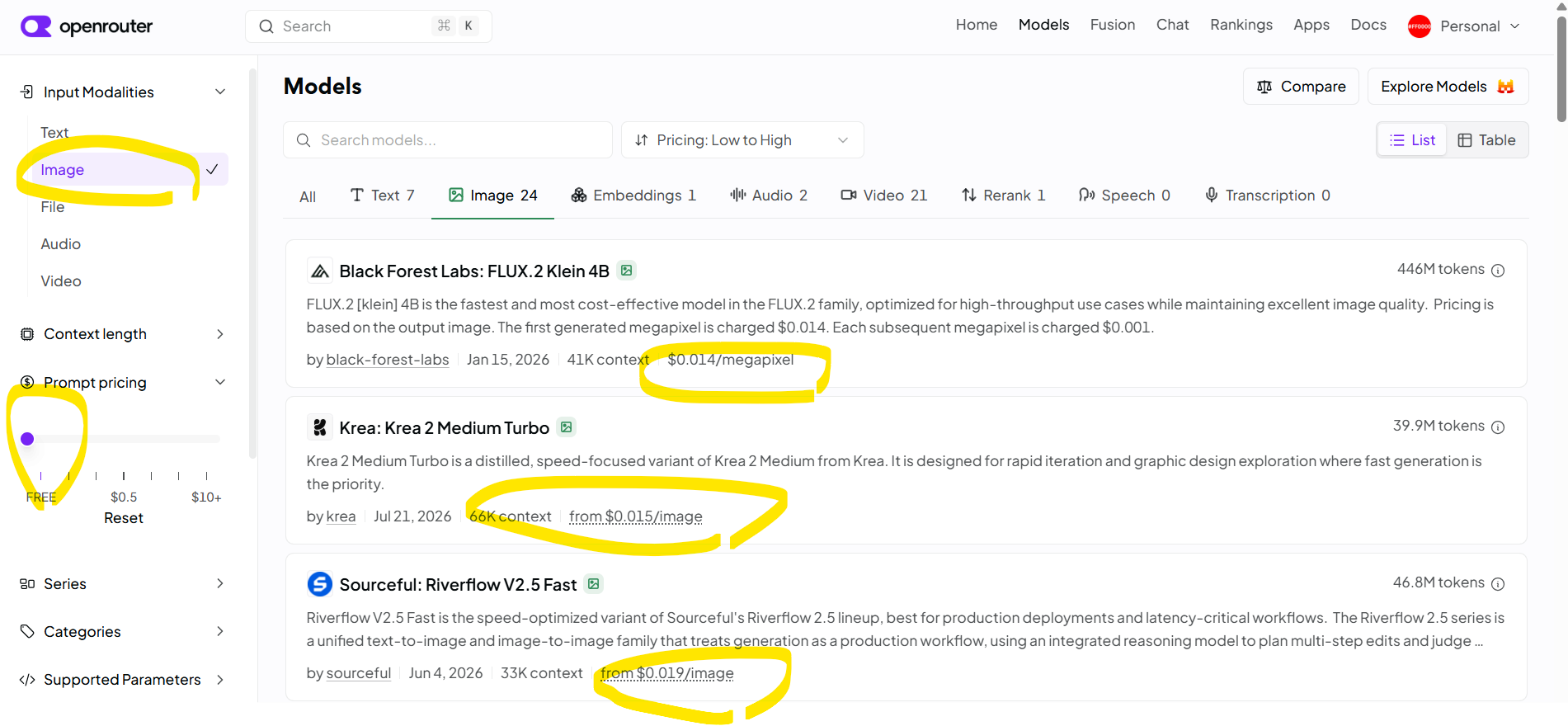The height and width of the screenshot is (726, 1568).
Task: Click the OpenRouter logo icon
Action: point(35,26)
